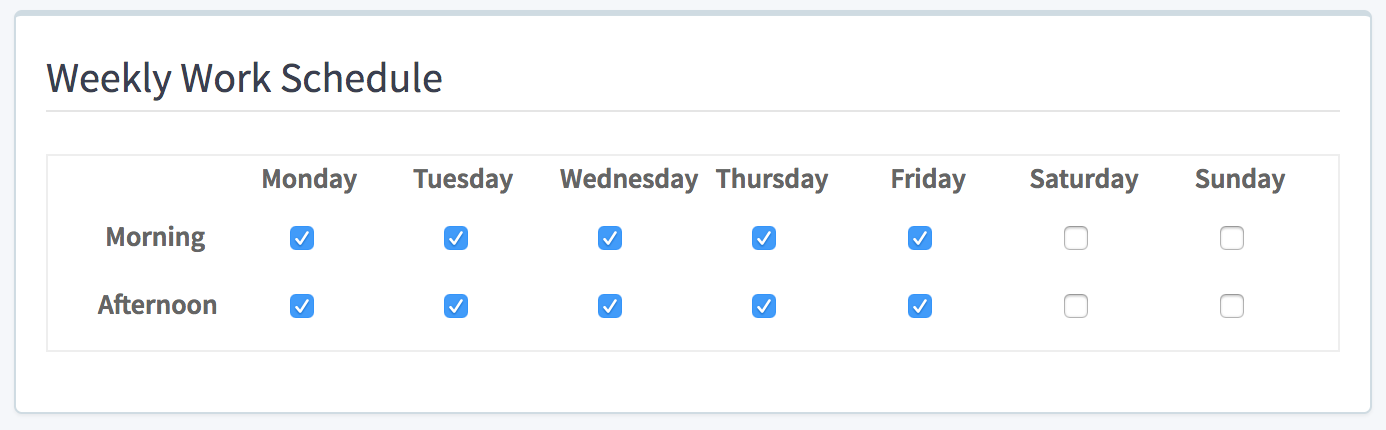Click the Weekly Work Schedule heading

(x=244, y=78)
